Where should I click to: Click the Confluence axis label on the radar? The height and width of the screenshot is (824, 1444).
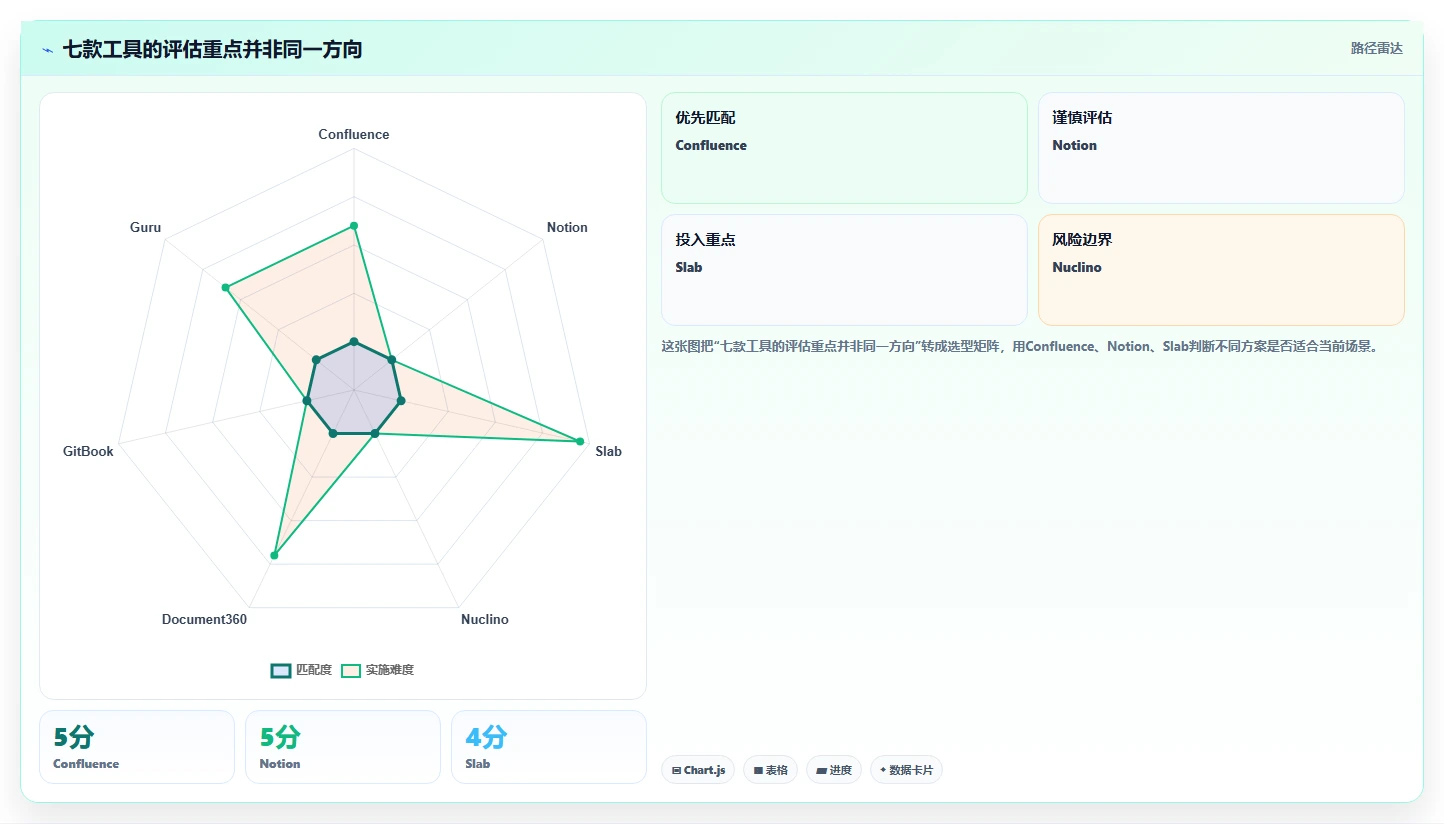click(x=354, y=134)
